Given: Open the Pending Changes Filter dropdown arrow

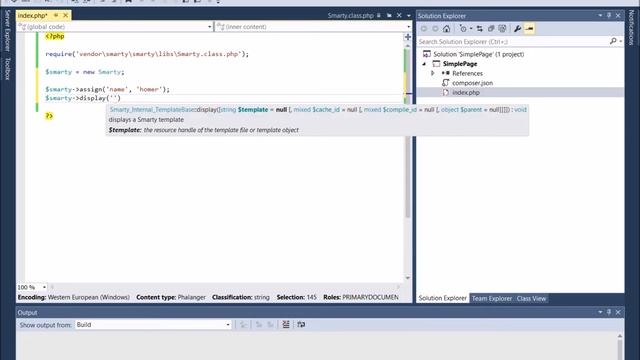Looking at the screenshot, I should pyautogui.click(x=471, y=29).
